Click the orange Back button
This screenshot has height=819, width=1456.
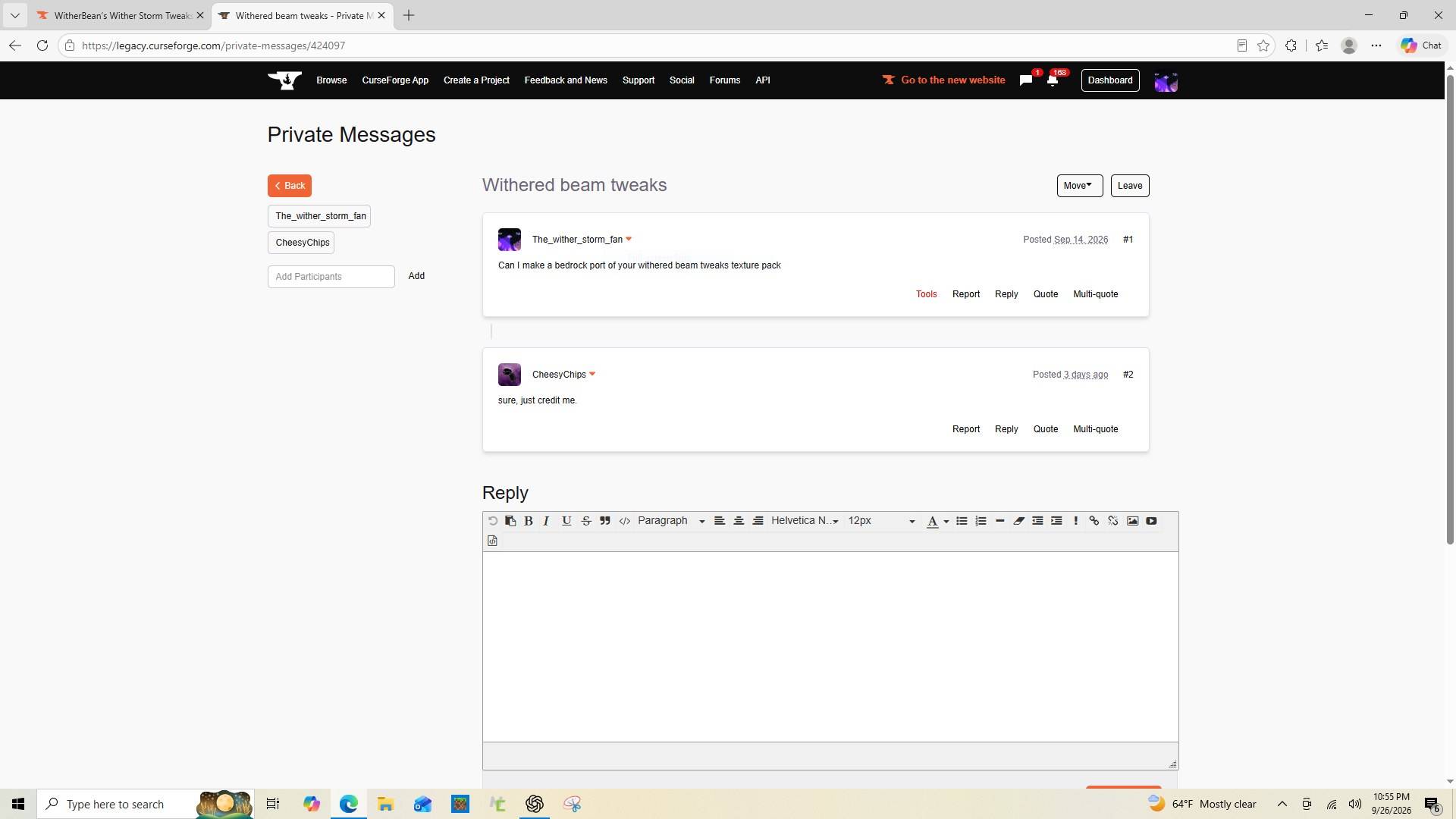(x=290, y=186)
